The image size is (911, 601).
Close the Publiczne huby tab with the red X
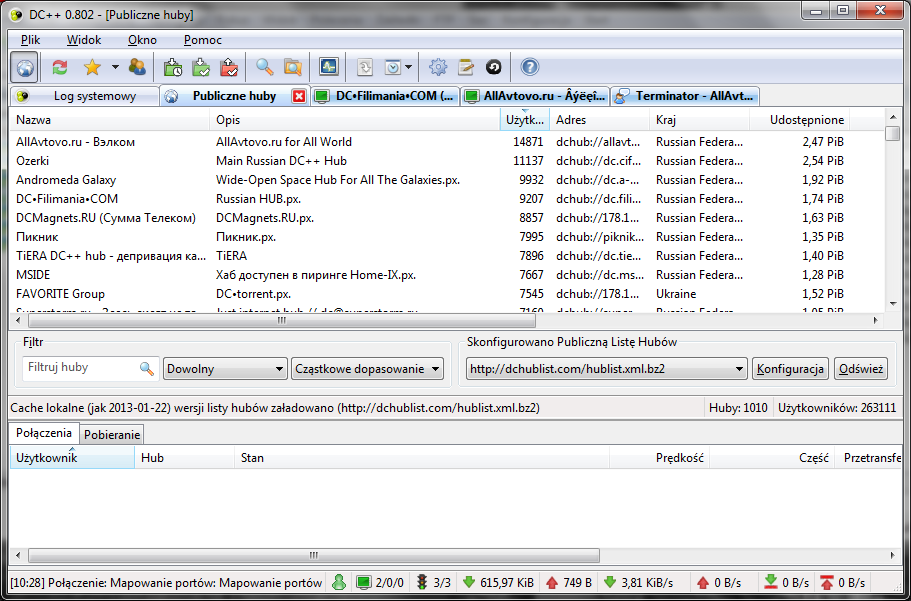click(x=299, y=96)
